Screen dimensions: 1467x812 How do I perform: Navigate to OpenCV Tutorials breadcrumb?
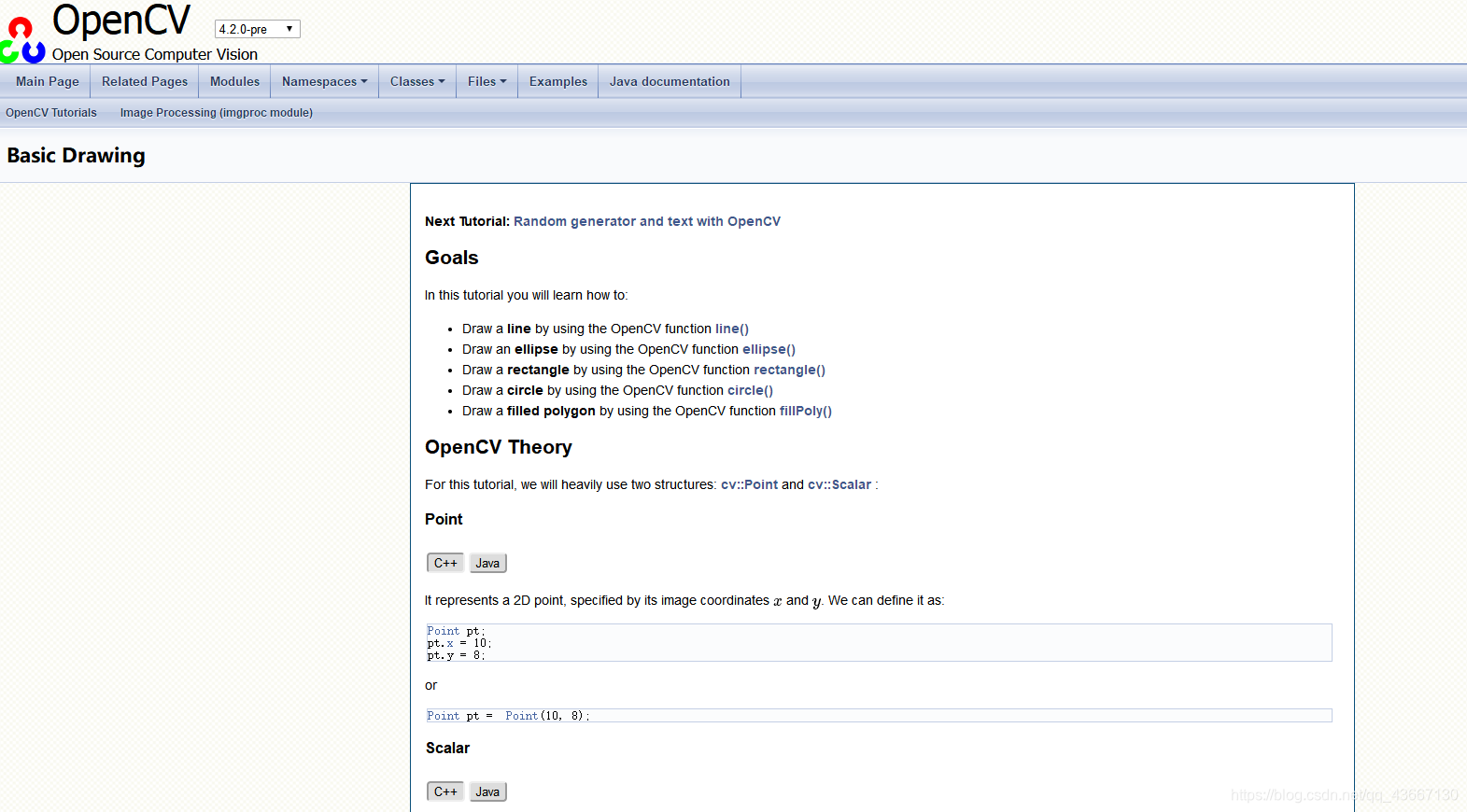pos(51,113)
